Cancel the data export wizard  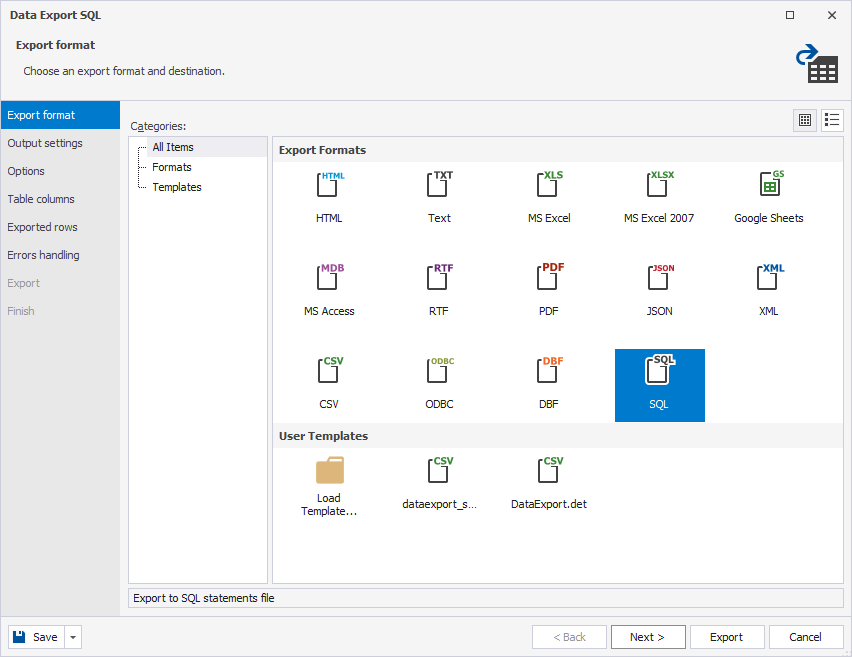pyautogui.click(x=805, y=637)
